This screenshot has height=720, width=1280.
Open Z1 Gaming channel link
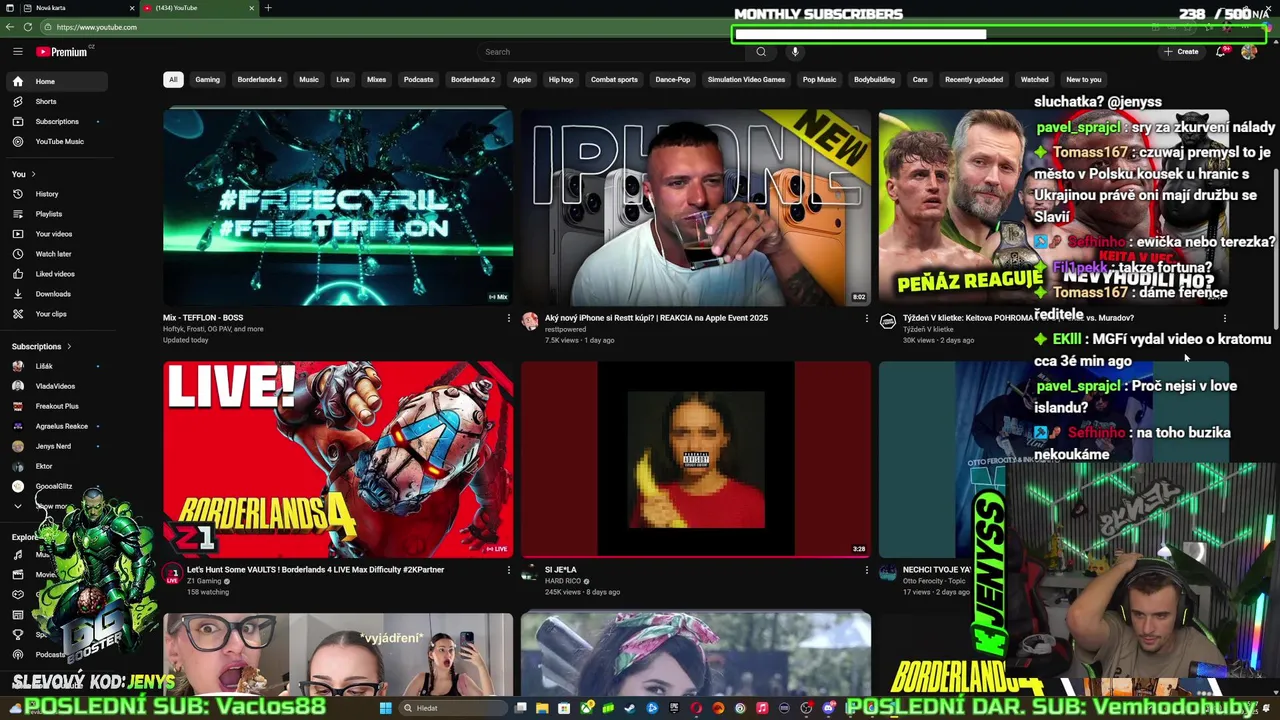click(x=204, y=581)
